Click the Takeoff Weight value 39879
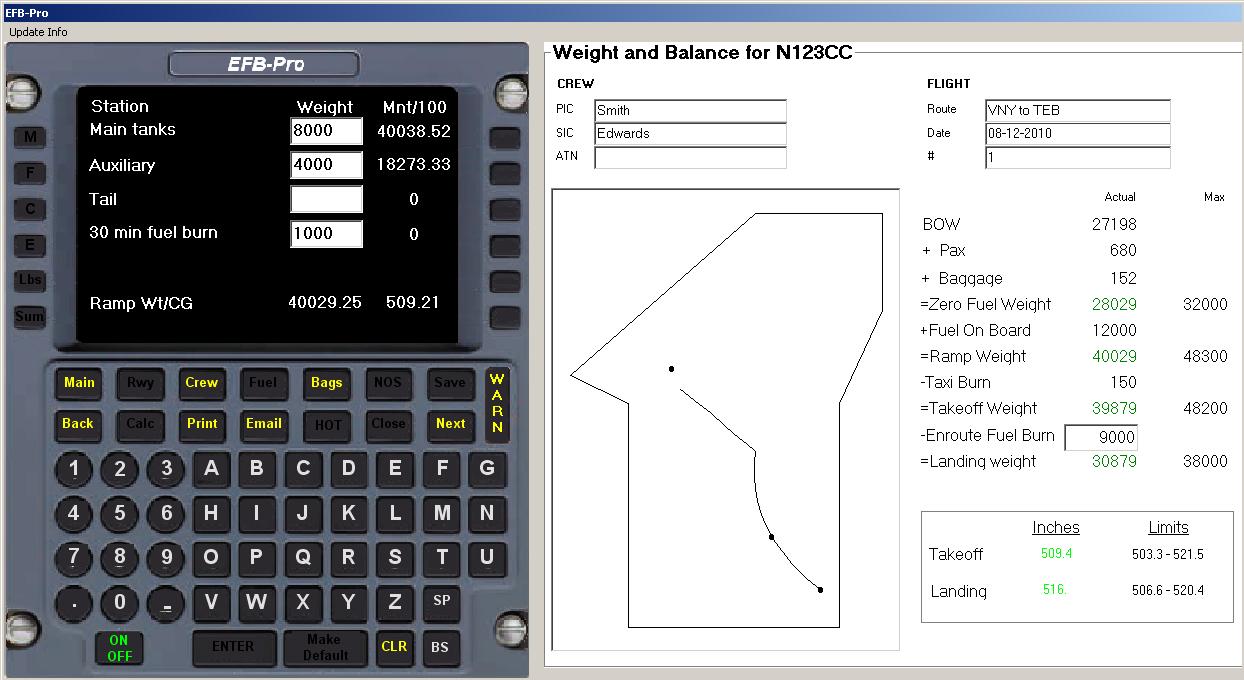 click(1114, 408)
